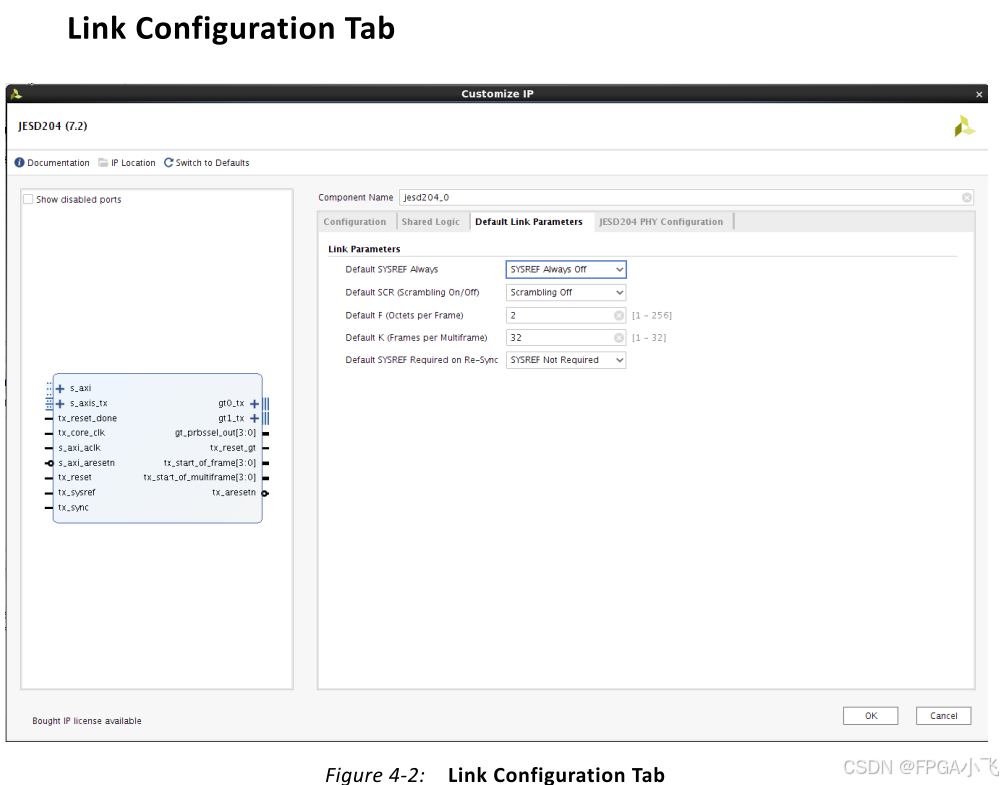Clear the Component Name field
The height and width of the screenshot is (785, 1003).
[967, 198]
